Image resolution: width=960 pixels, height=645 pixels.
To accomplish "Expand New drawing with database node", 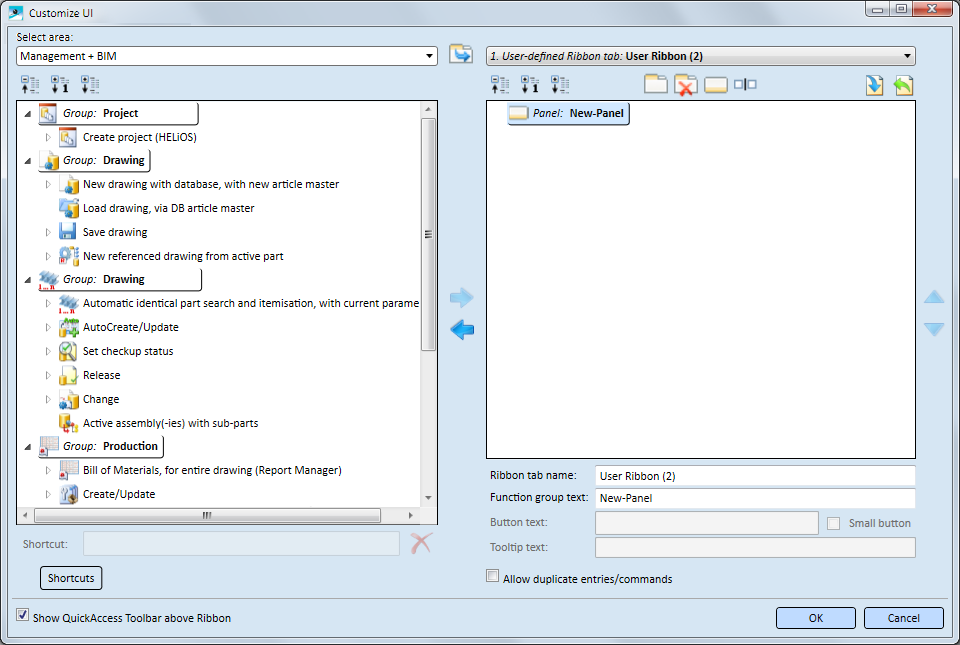I will pos(48,184).
